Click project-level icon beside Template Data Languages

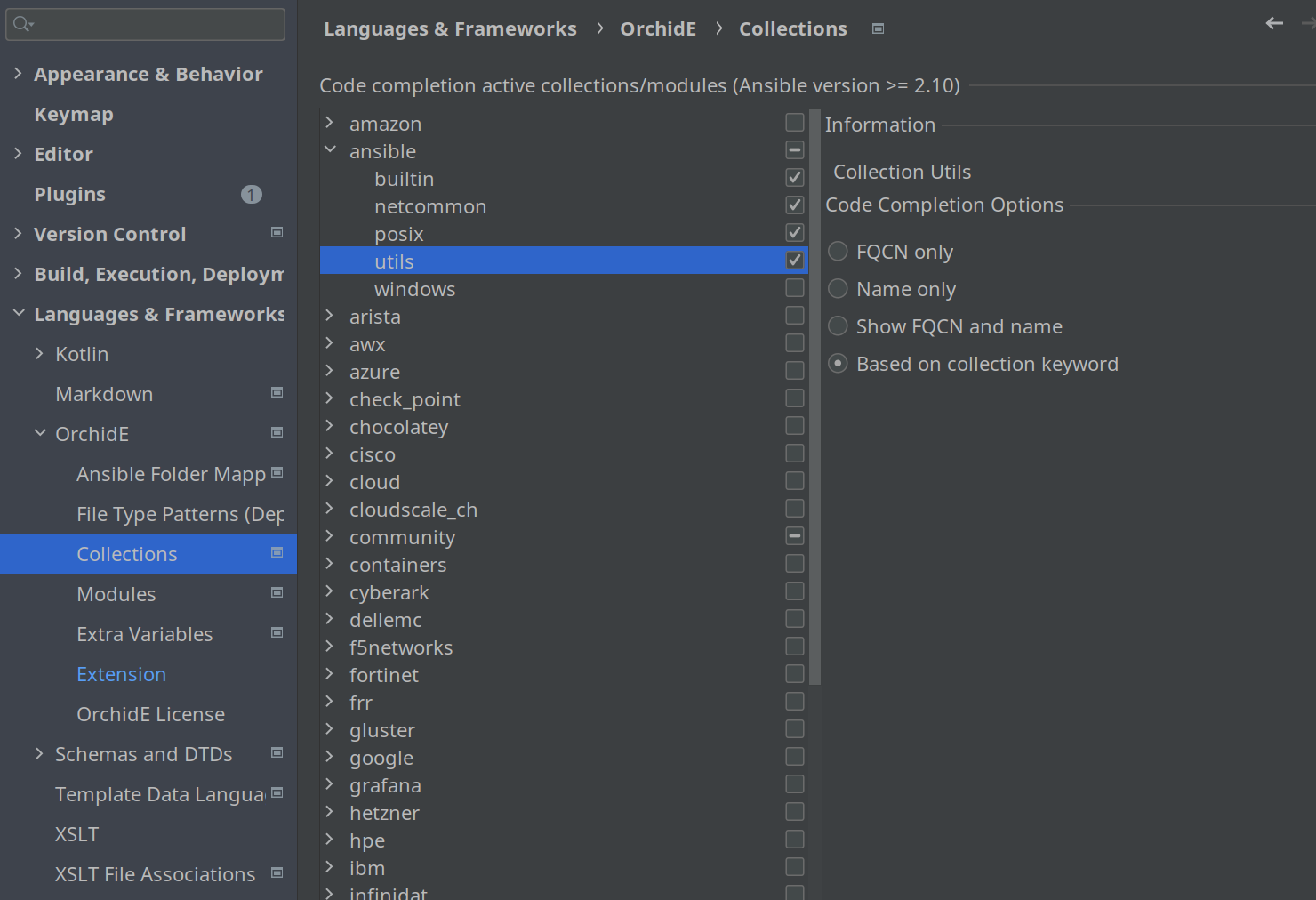click(x=277, y=792)
